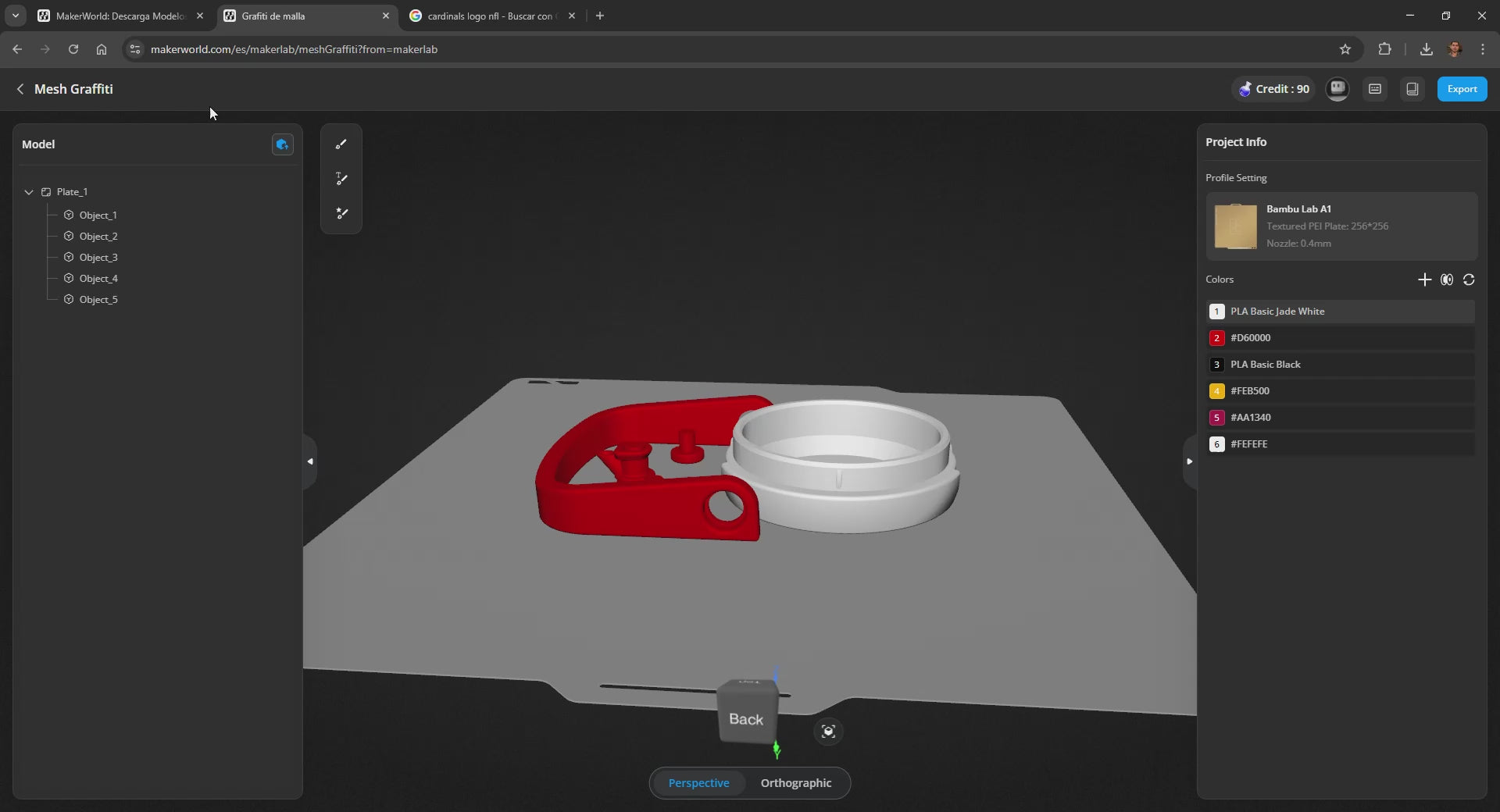Click the Object_3 cube icon
Screen dimensions: 1500x812
coord(69,257)
